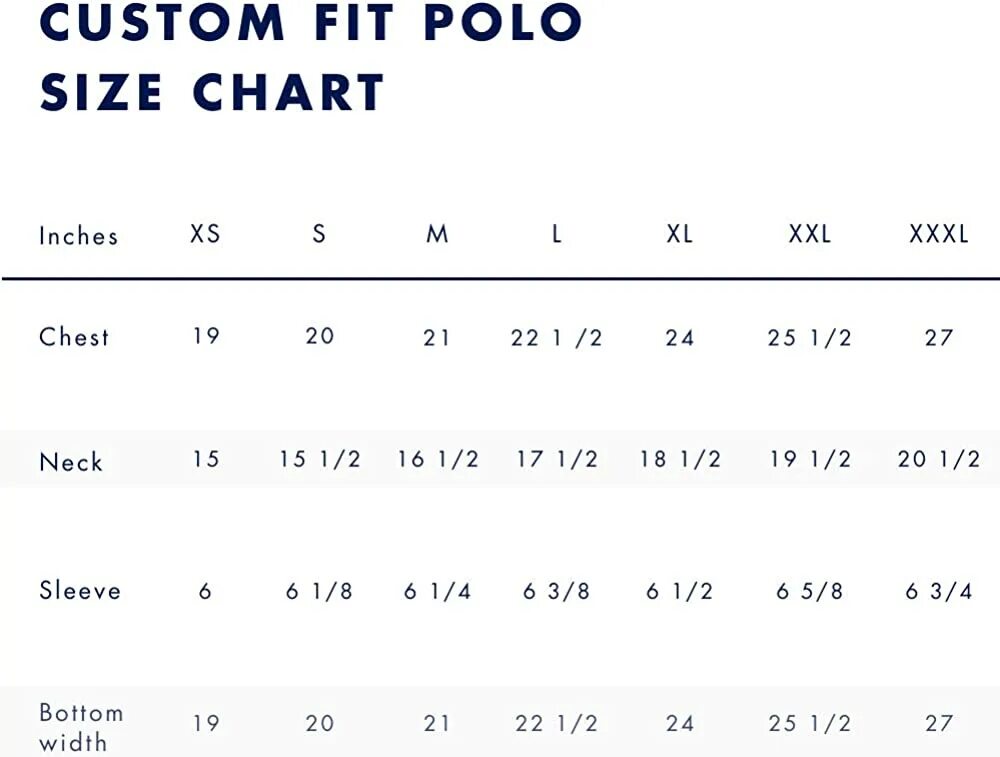The width and height of the screenshot is (1000, 757).
Task: Click the Custom Fit Polo Size Chart title
Action: 310,57
